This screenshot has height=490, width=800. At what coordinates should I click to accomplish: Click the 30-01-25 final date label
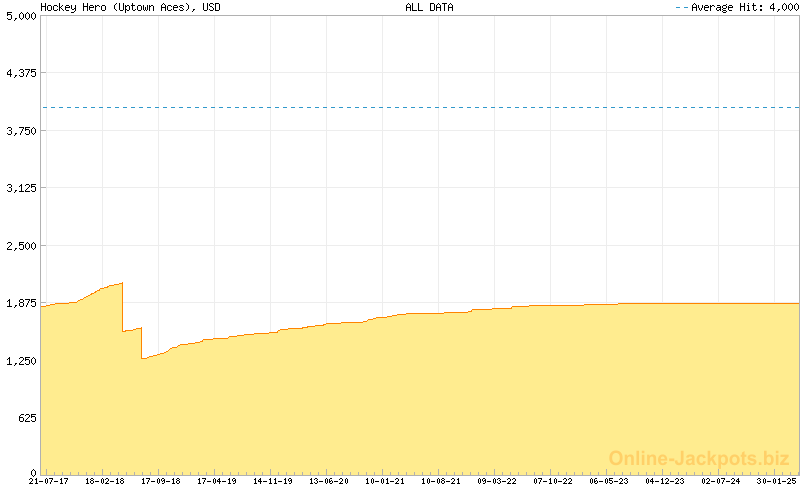coord(777,481)
